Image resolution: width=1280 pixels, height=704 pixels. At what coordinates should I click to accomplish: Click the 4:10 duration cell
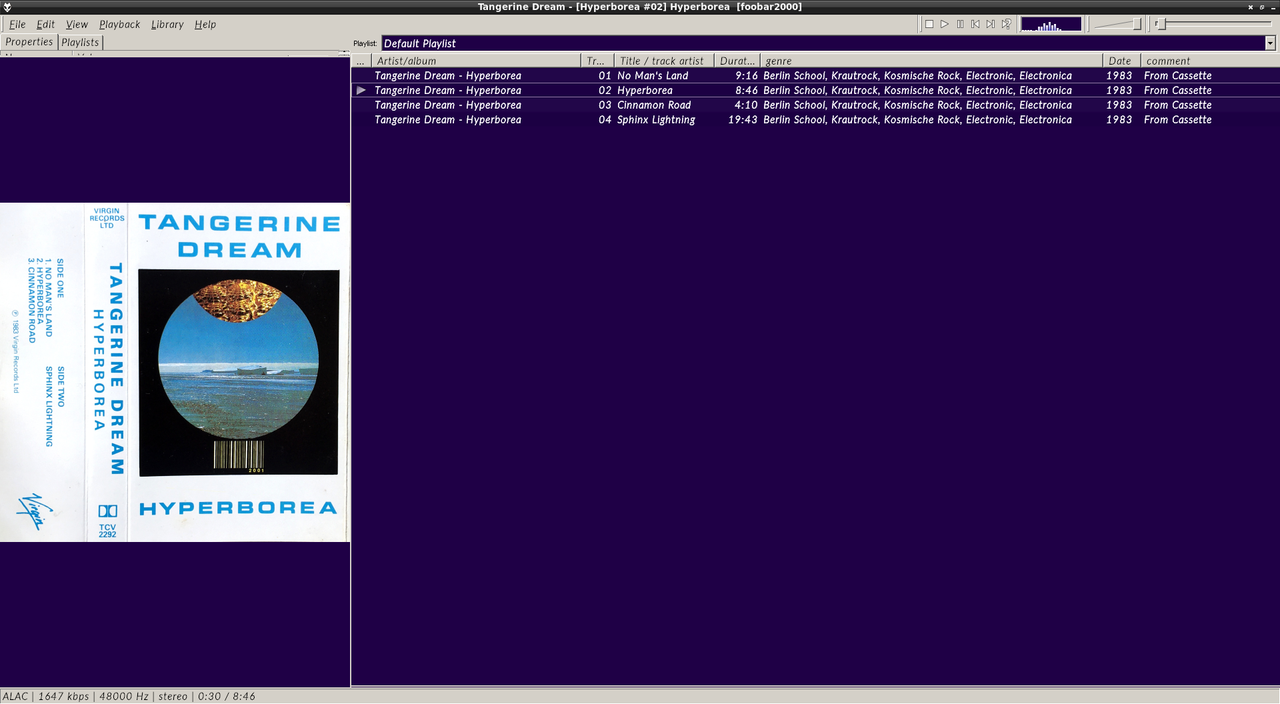coord(746,105)
